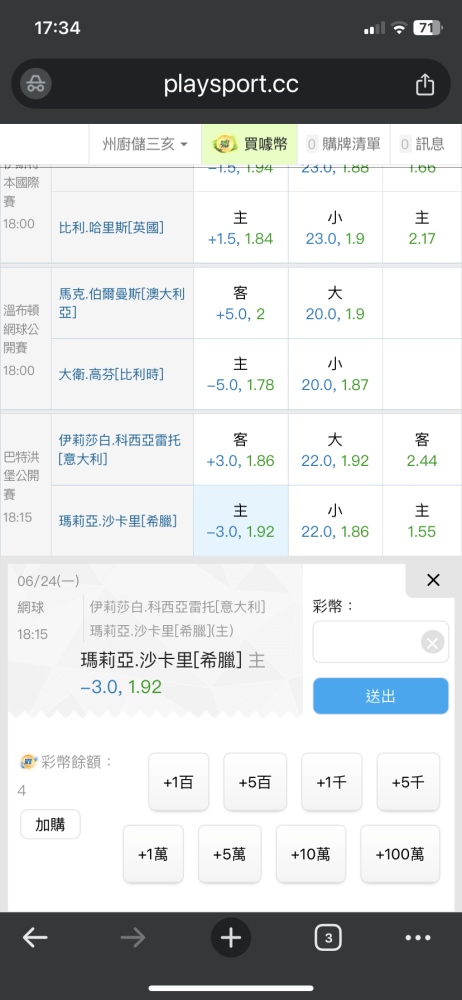
Task: Clear the 彩幣 input with the x icon
Action: [433, 642]
